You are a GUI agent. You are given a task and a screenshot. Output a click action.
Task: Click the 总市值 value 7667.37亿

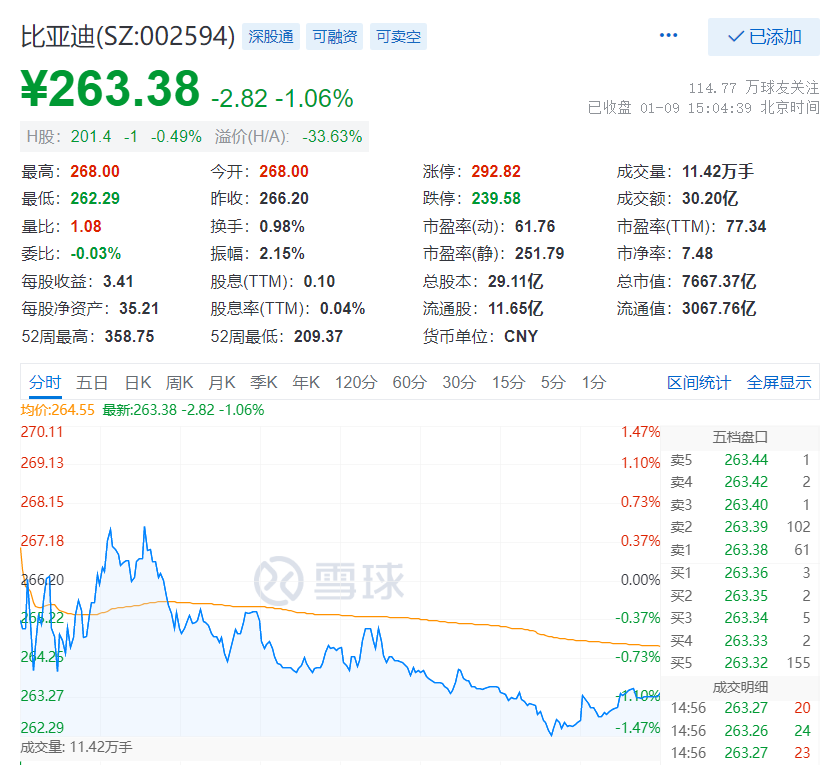pos(719,281)
